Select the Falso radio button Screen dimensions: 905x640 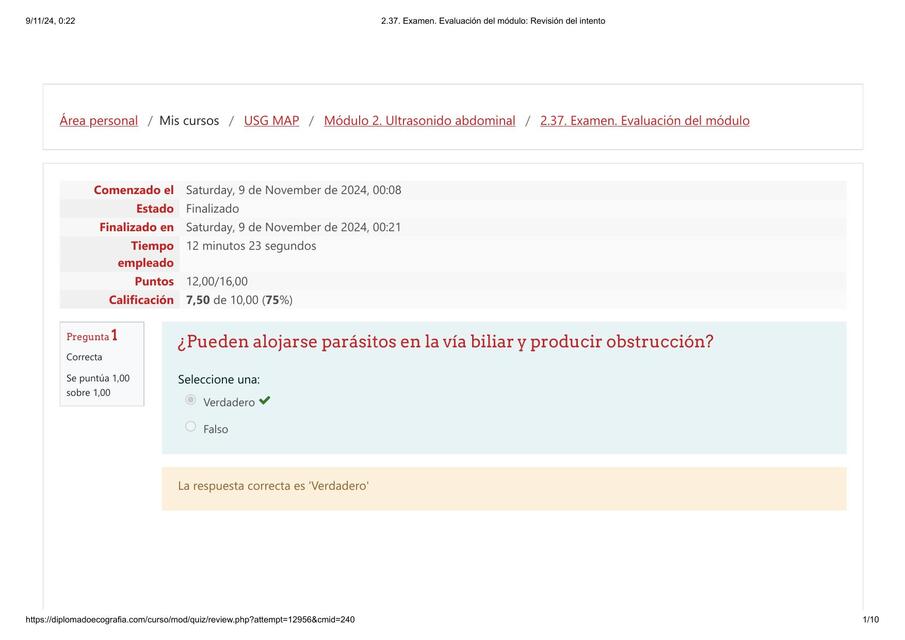[x=190, y=425]
